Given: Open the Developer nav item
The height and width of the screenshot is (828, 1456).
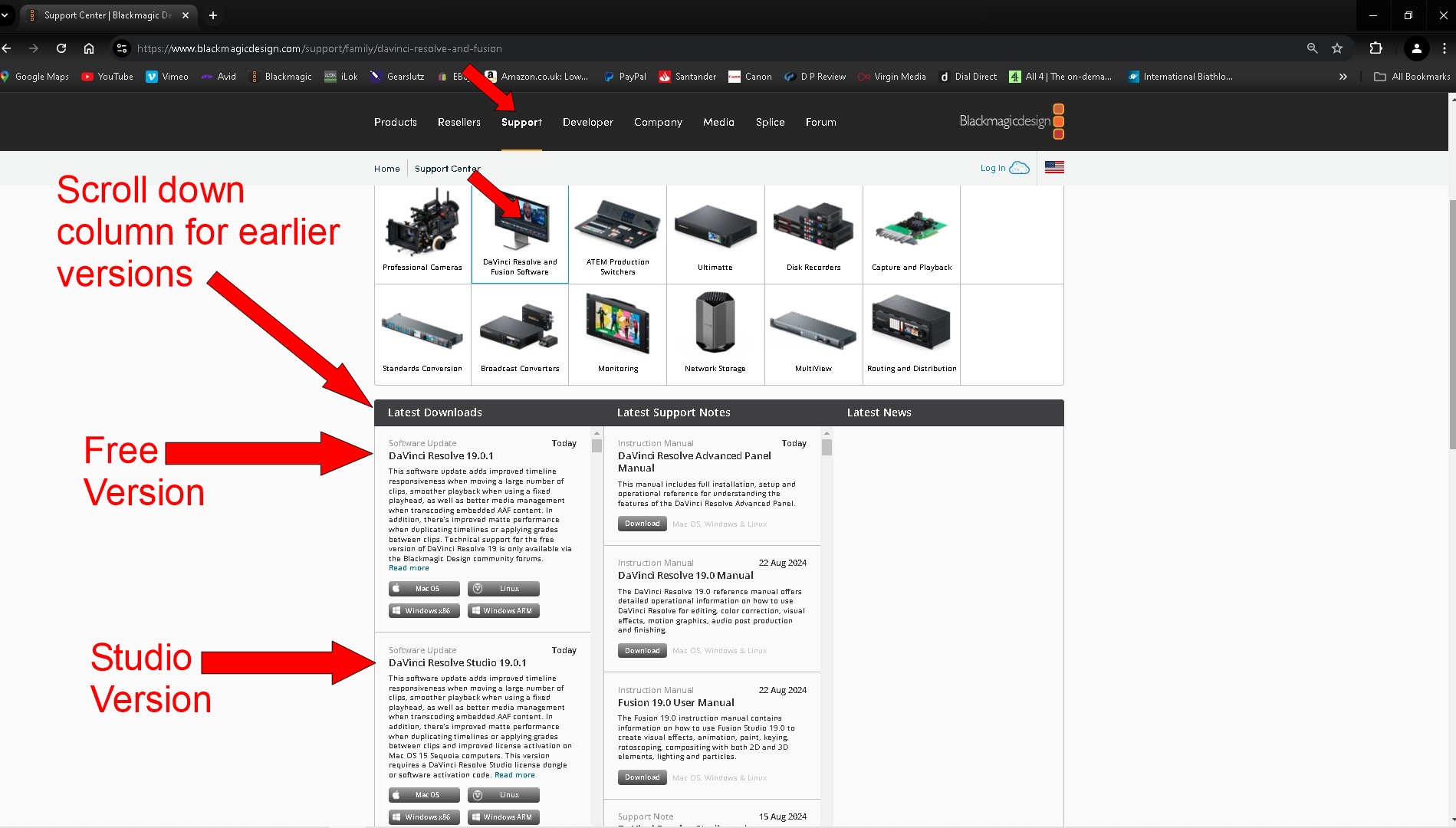Looking at the screenshot, I should click(x=588, y=122).
